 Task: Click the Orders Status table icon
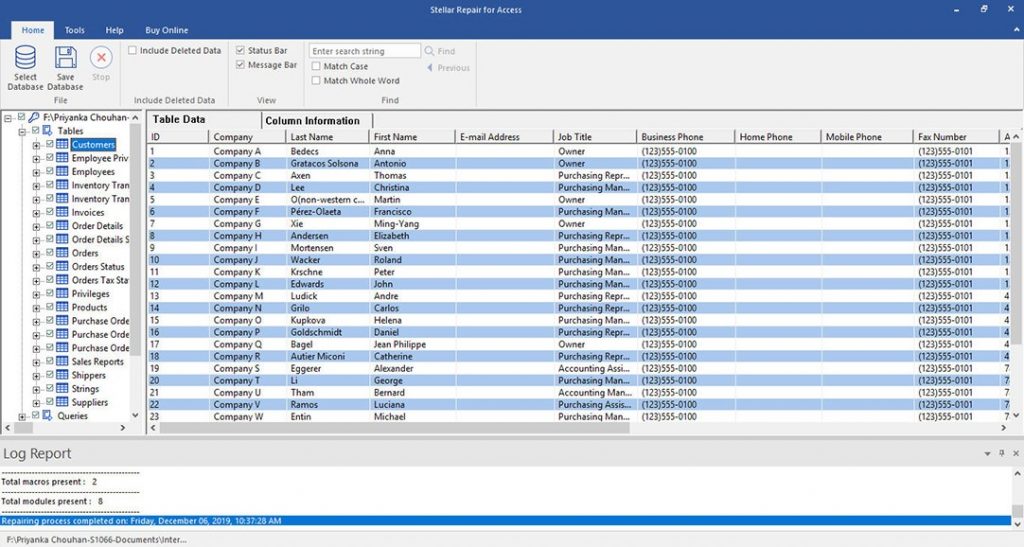click(63, 266)
